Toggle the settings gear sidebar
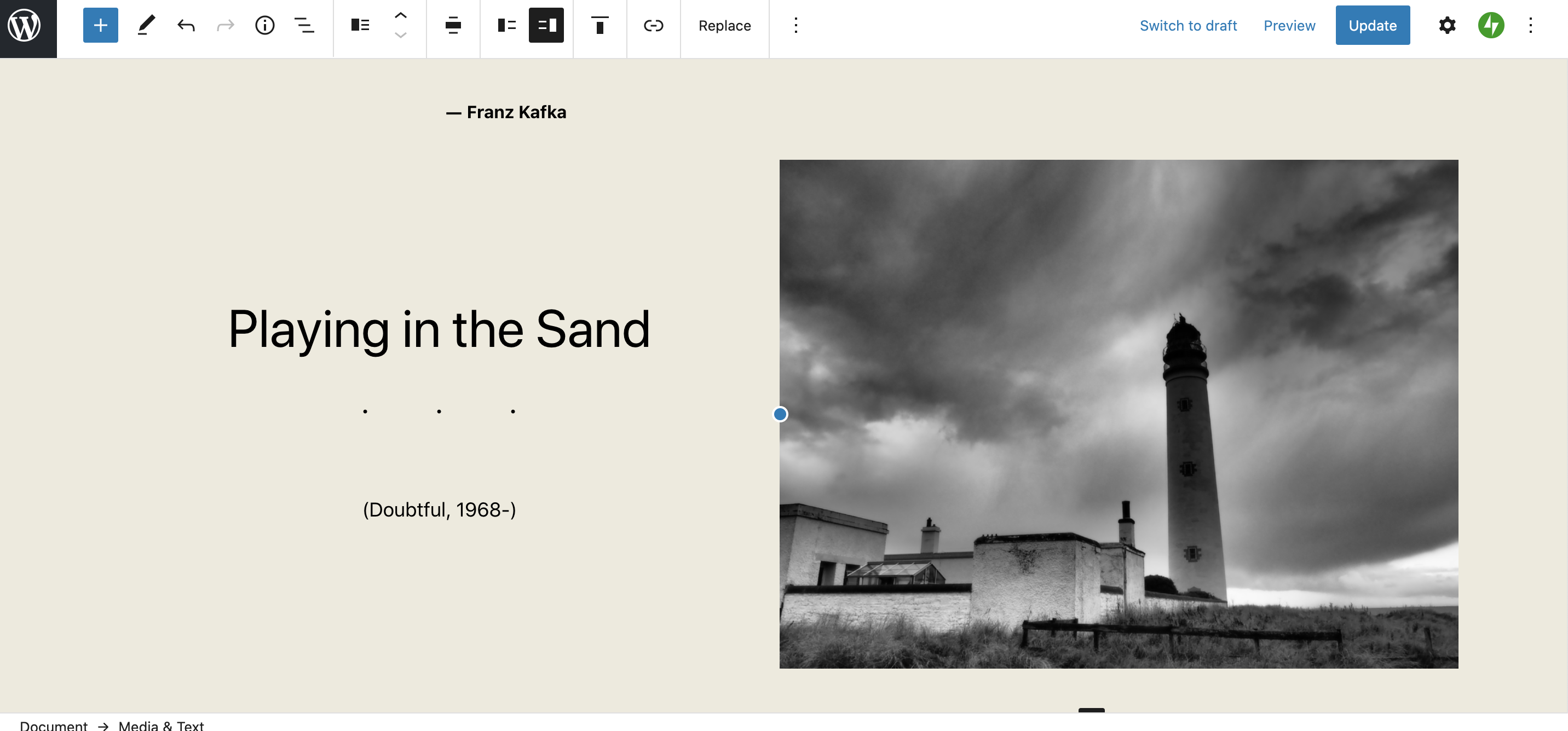Viewport: 1568px width, 731px height. point(1447,26)
